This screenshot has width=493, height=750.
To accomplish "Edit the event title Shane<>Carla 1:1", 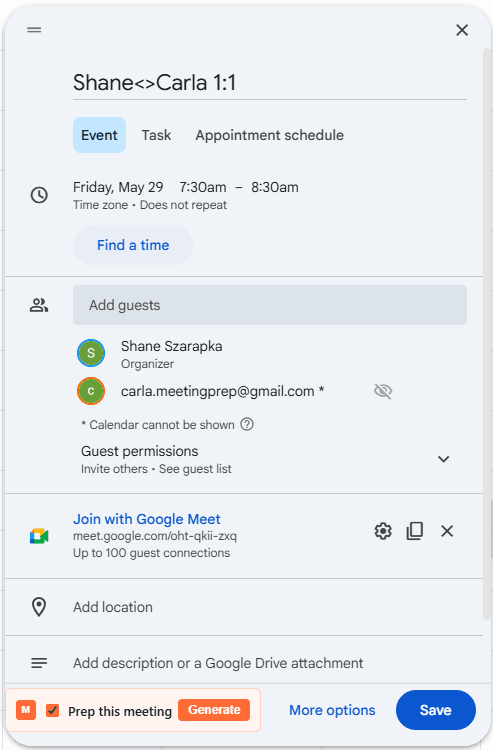I will click(x=270, y=83).
